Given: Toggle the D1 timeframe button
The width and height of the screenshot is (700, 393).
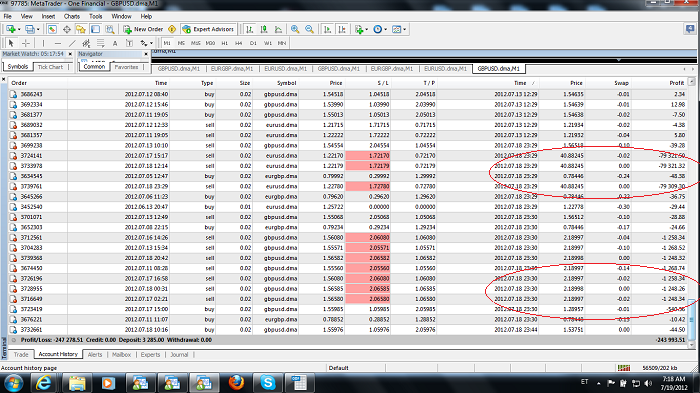Looking at the screenshot, I should click(x=253, y=43).
